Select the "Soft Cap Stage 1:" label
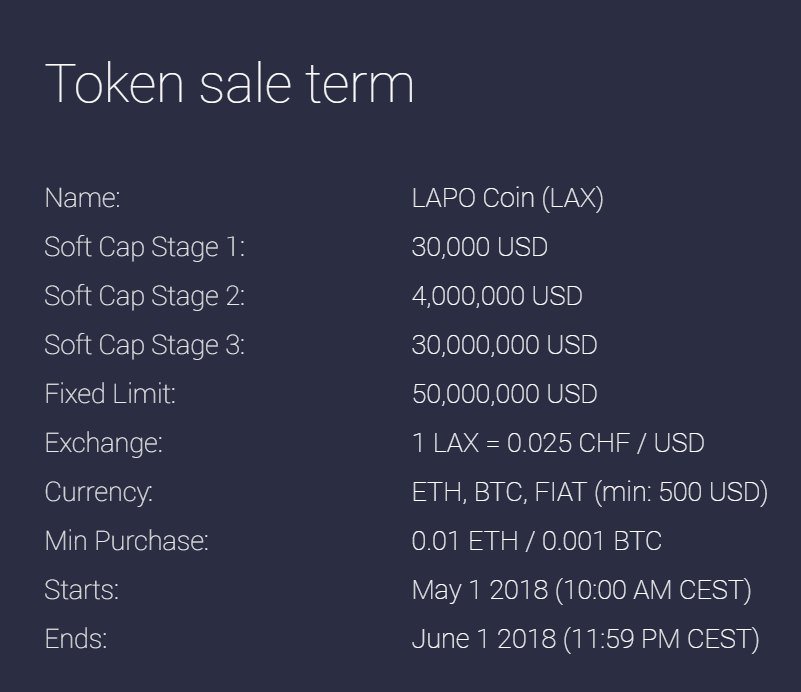Screen dimensions: 801x692 coord(145,248)
